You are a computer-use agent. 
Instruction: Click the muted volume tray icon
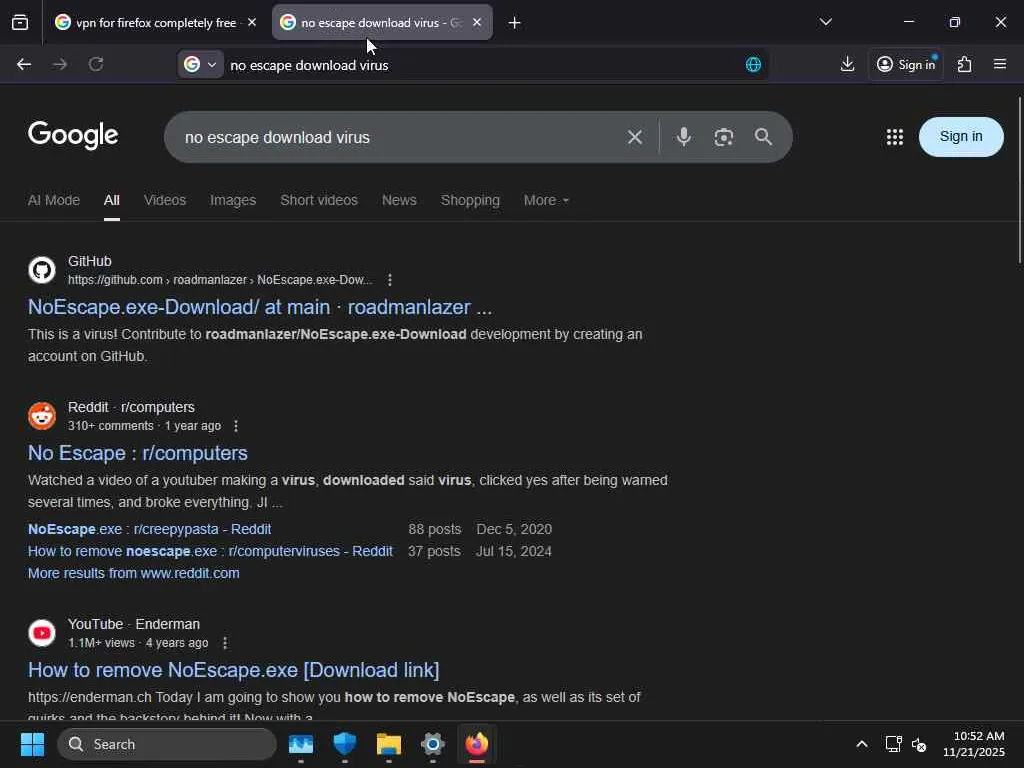click(x=919, y=744)
